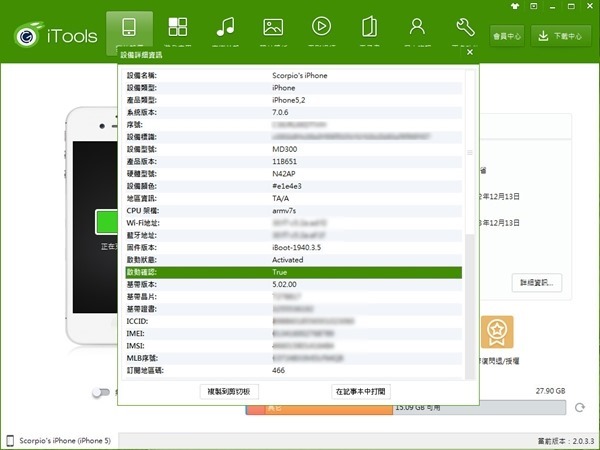
Task: Select the 序號 serial number row
Action: pyautogui.click(x=293, y=124)
